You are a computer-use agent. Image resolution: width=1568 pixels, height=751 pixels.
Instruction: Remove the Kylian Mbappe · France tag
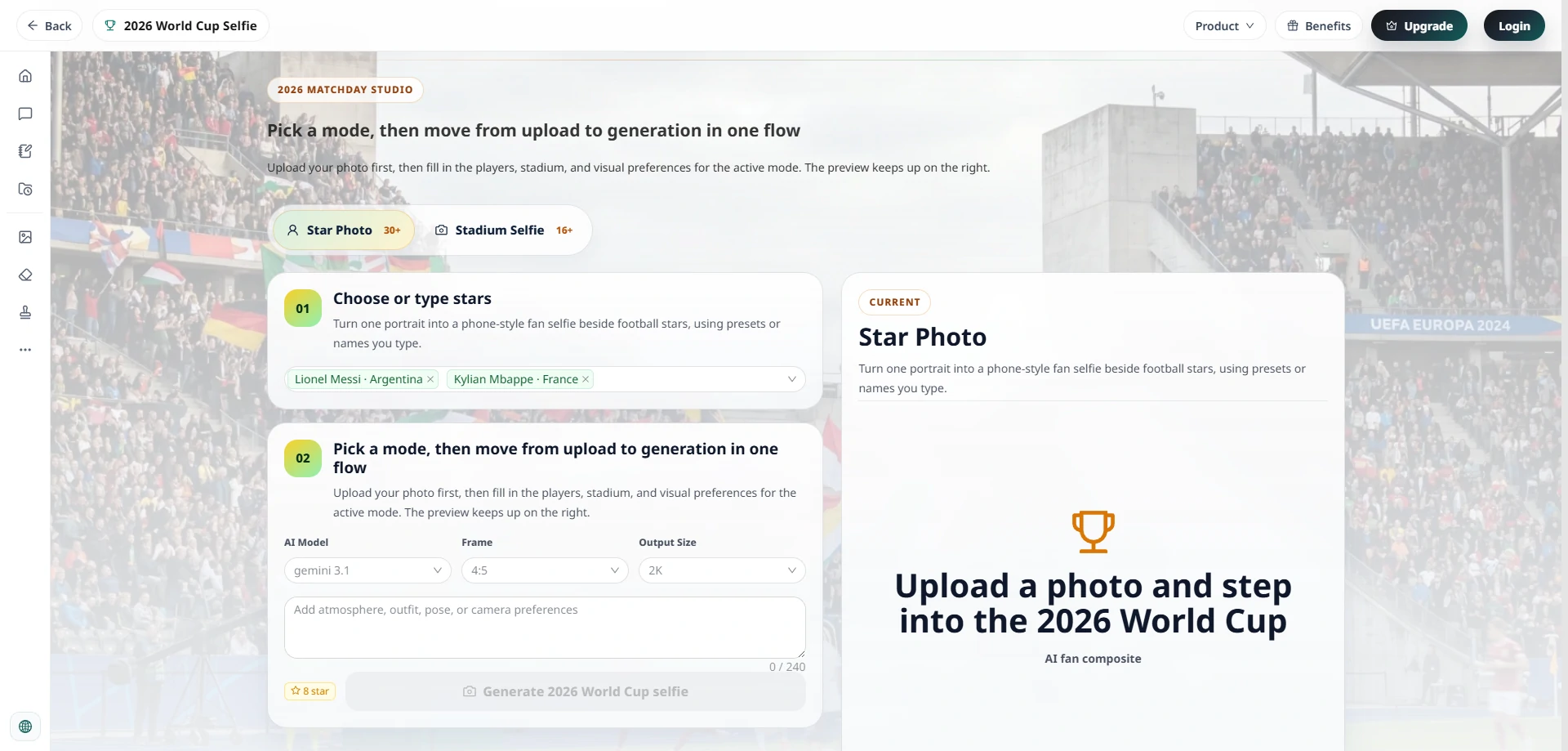pyautogui.click(x=586, y=379)
